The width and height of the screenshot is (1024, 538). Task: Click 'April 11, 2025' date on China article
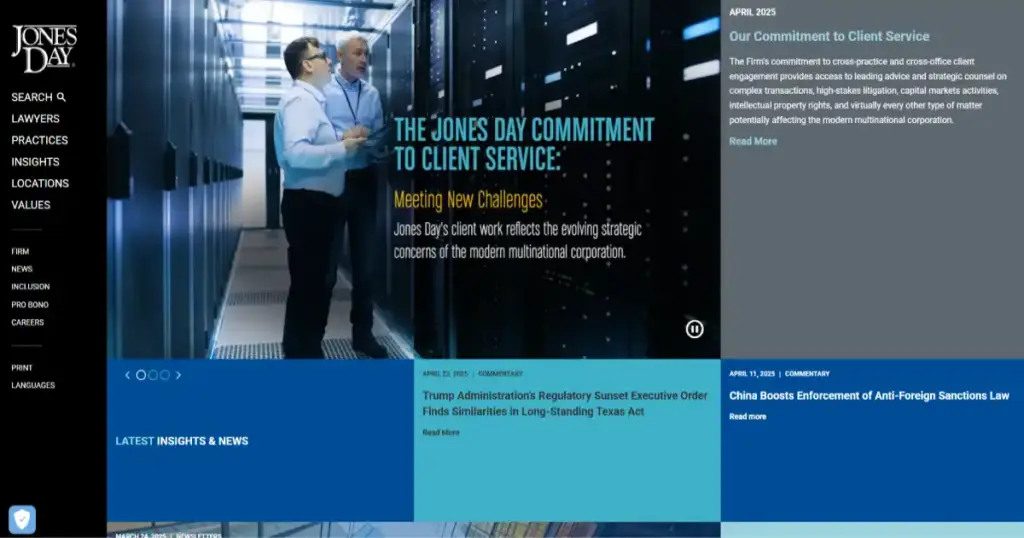(752, 374)
